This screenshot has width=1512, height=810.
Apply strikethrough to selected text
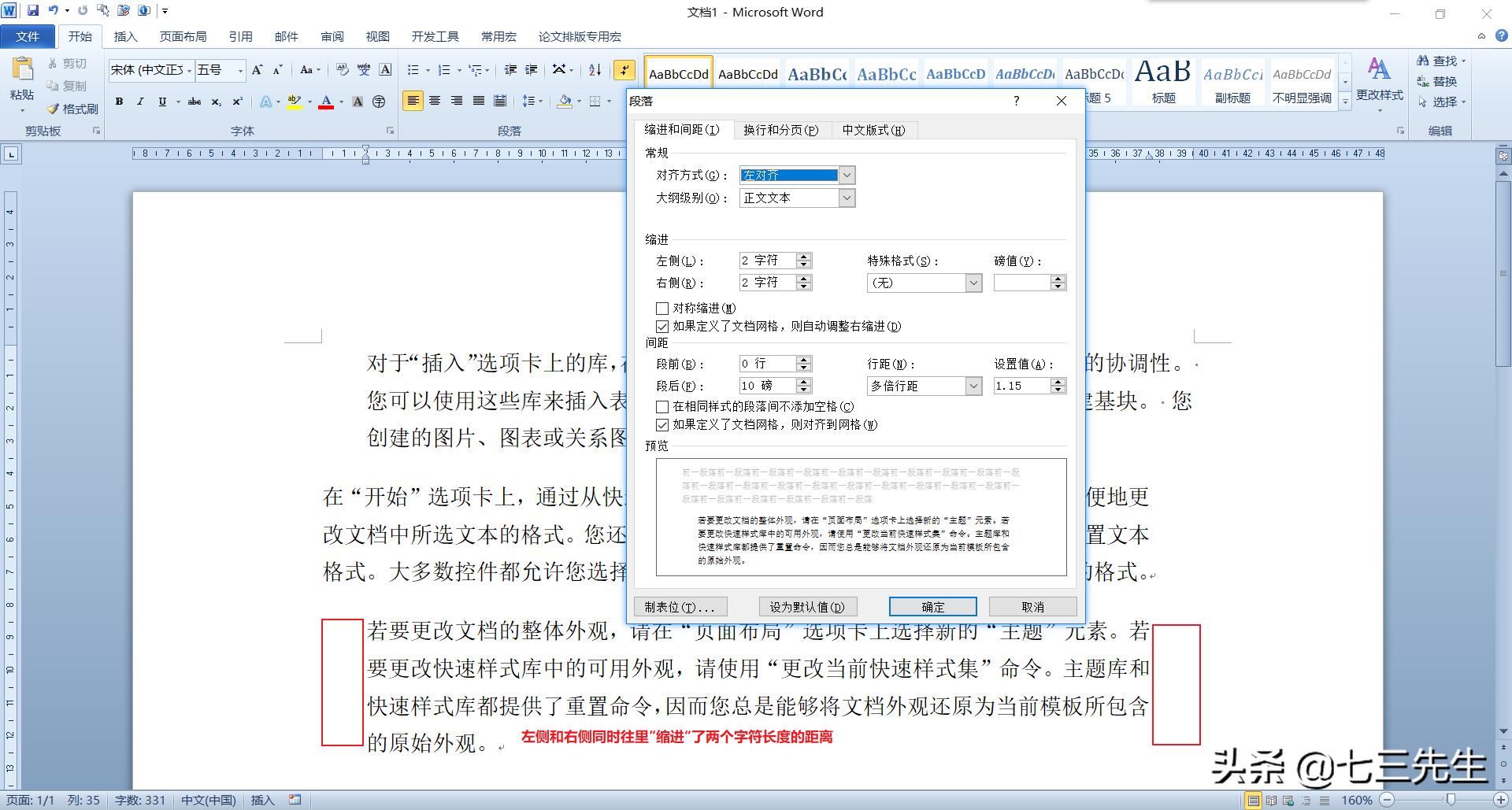[x=194, y=102]
